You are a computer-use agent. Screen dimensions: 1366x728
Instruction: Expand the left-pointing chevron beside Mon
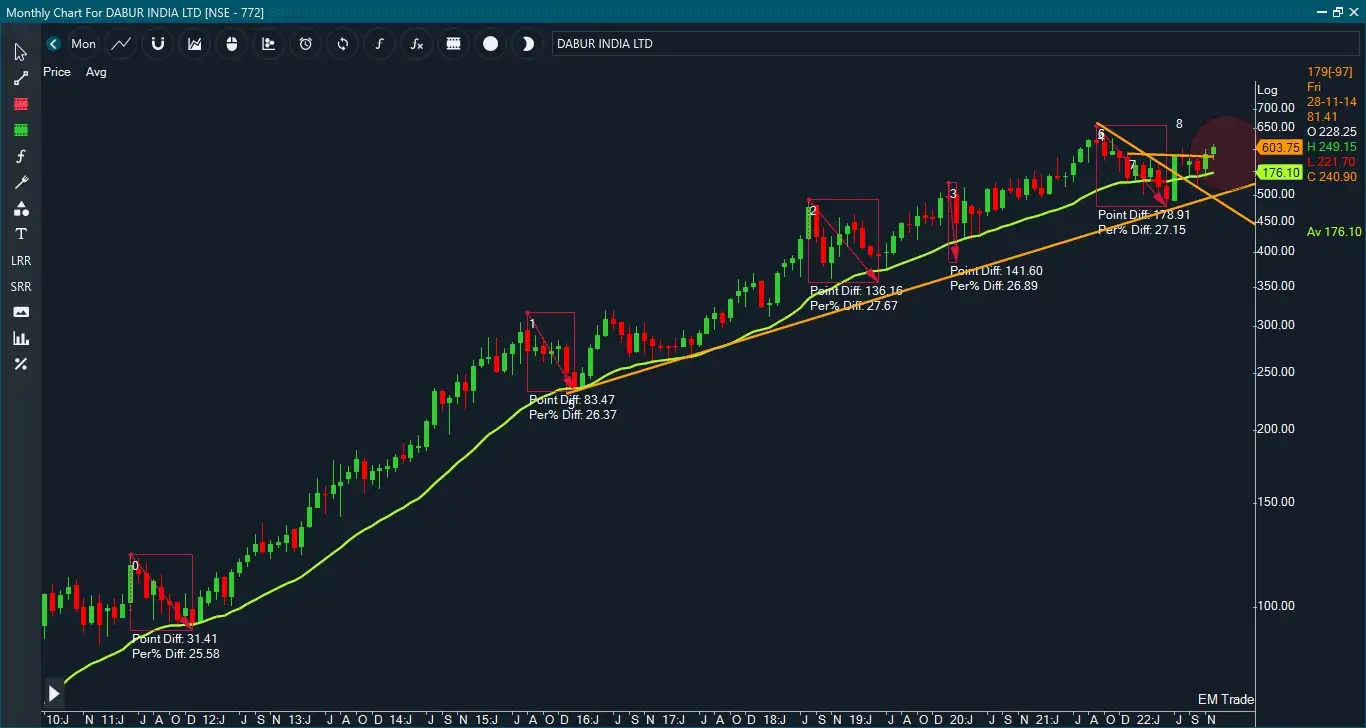click(53, 44)
